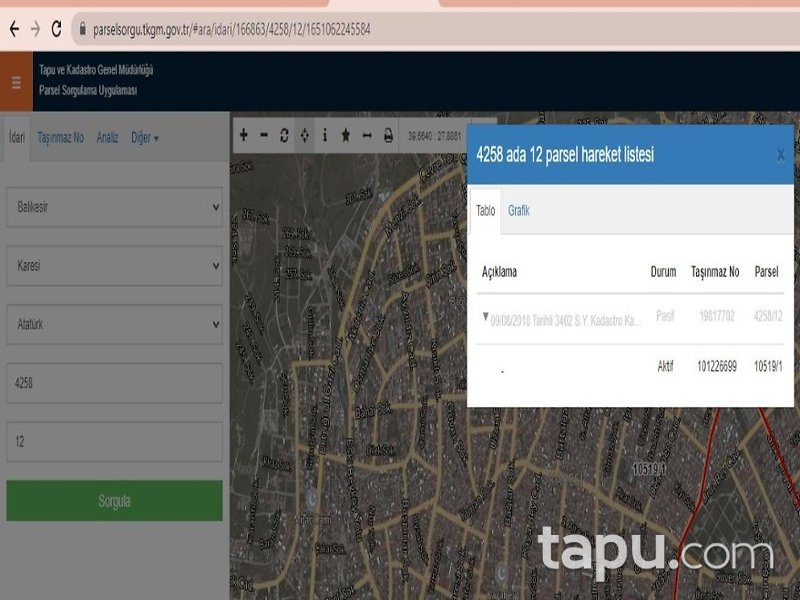
Task: Click the Parsel column header
Action: click(x=766, y=272)
